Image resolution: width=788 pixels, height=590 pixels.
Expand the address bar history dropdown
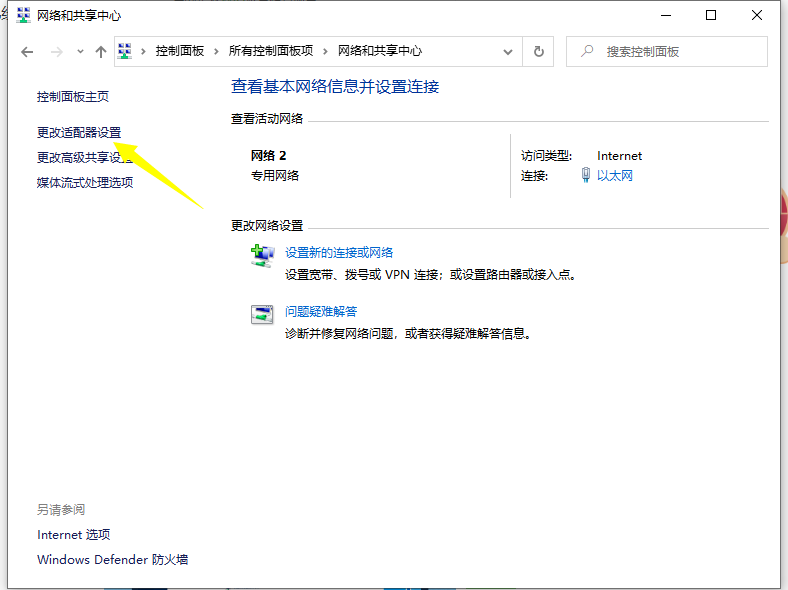pos(509,52)
